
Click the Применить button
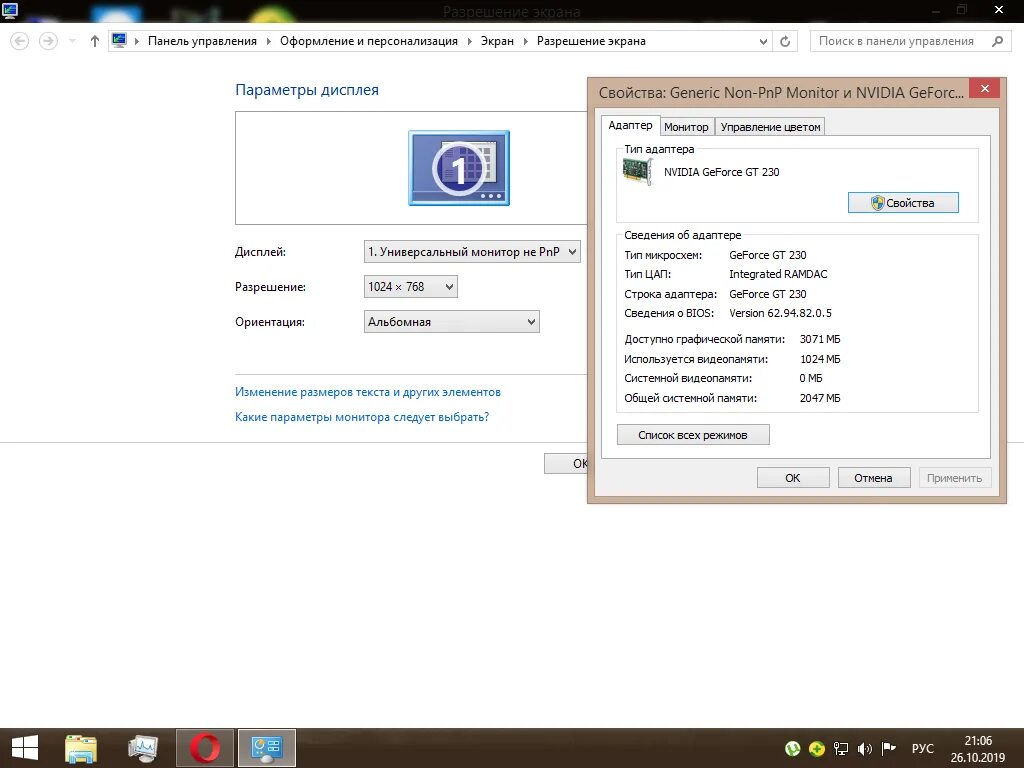point(954,478)
